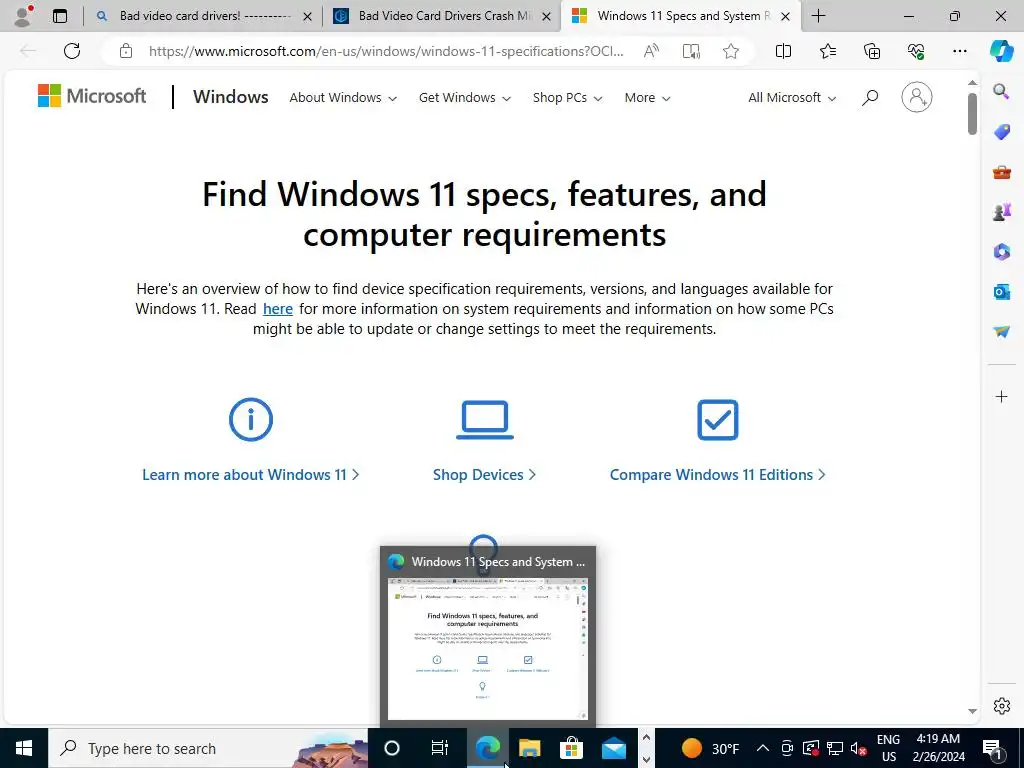The height and width of the screenshot is (768, 1024).
Task: Refresh the current page
Action: coord(72,51)
